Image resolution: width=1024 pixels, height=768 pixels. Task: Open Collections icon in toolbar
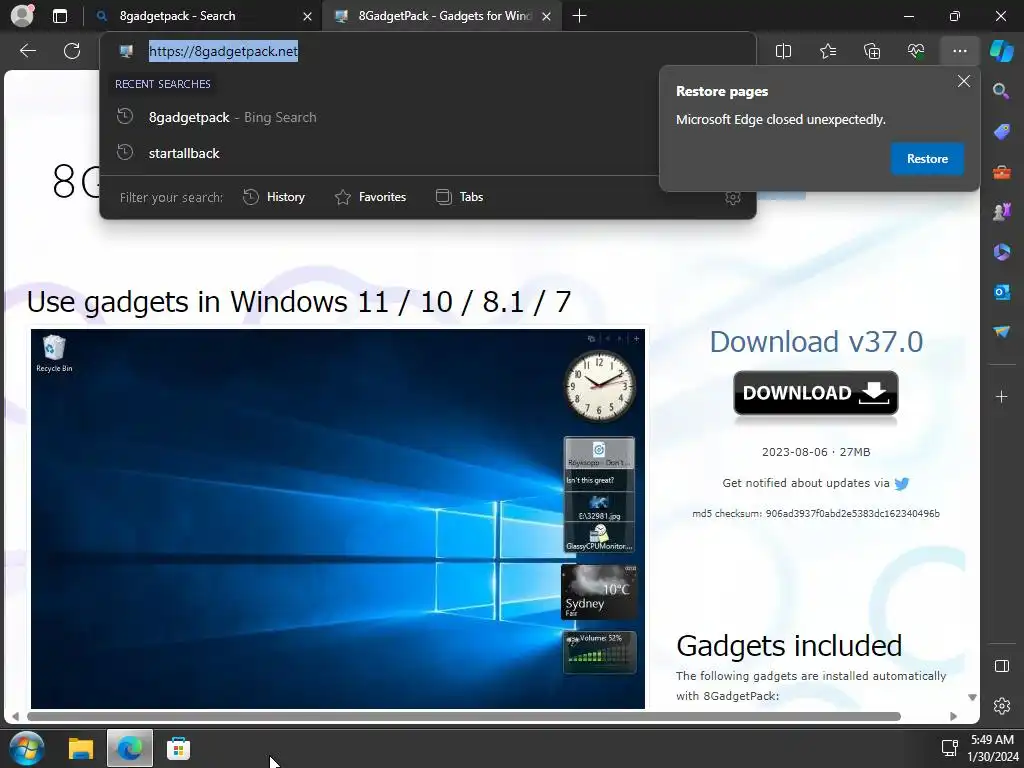point(872,51)
